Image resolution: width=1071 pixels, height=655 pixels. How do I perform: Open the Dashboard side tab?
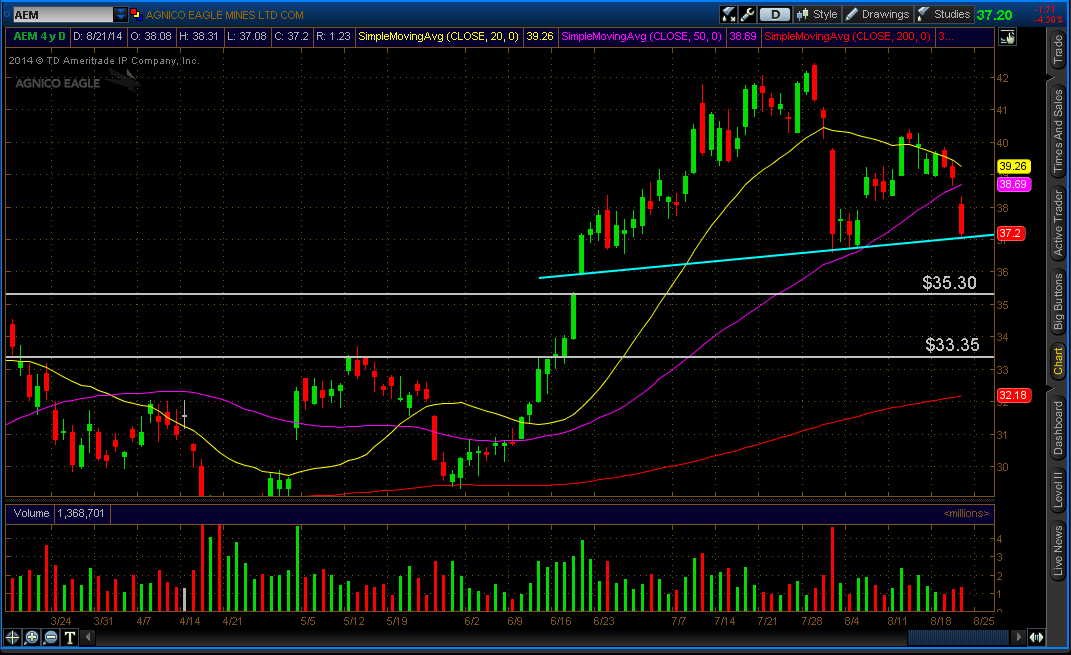[1058, 428]
